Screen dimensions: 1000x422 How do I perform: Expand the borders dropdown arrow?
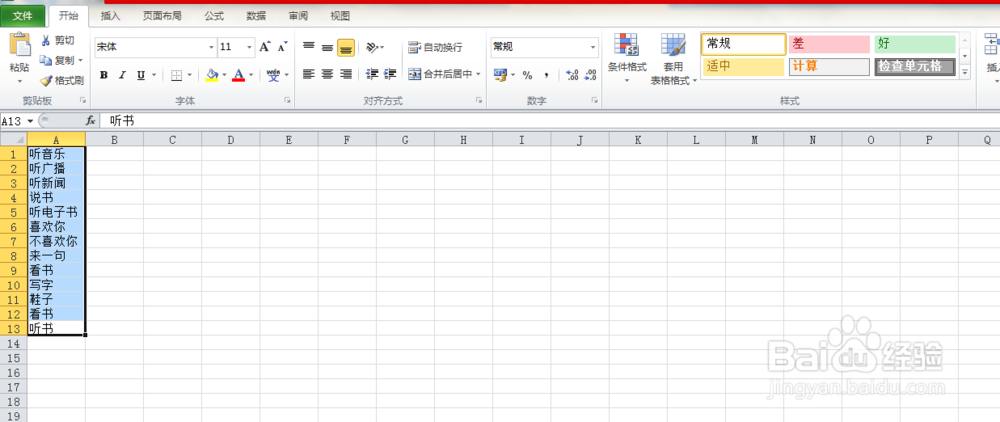pos(189,75)
